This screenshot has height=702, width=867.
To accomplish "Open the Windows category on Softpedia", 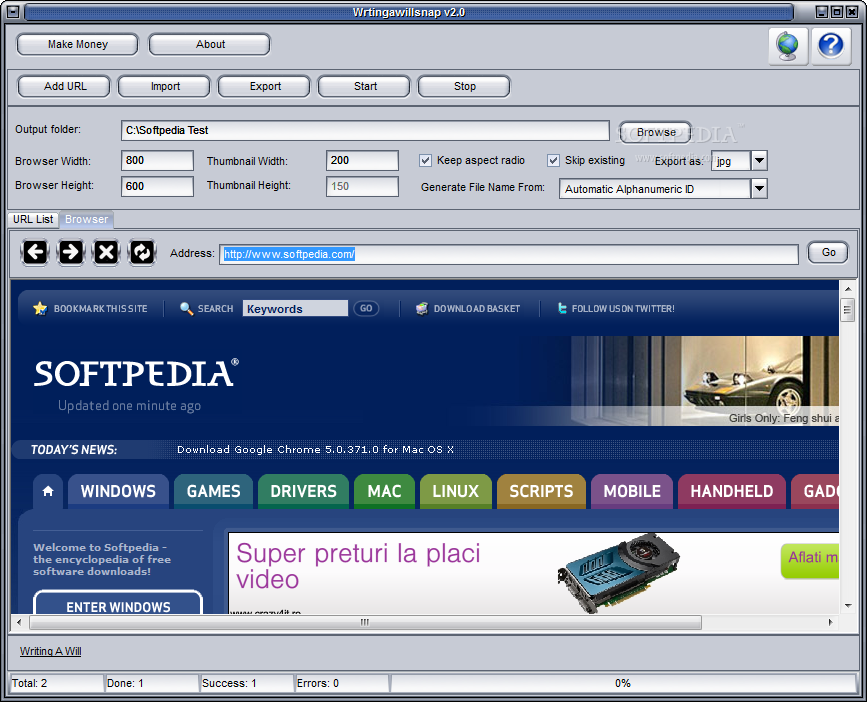I will pyautogui.click(x=118, y=491).
